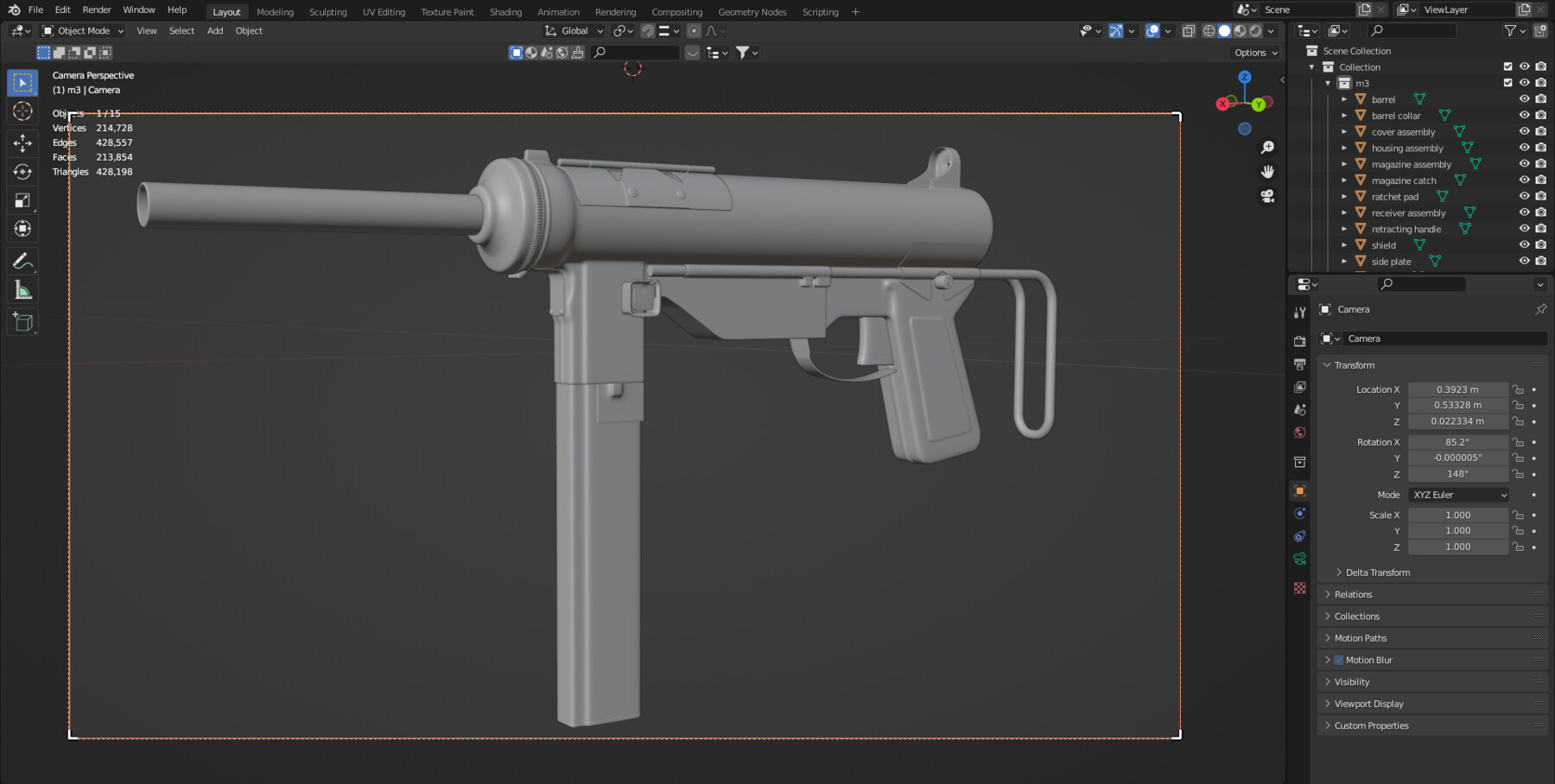1555x784 pixels.
Task: Select the Rotate tool in the toolbar
Action: (x=22, y=171)
